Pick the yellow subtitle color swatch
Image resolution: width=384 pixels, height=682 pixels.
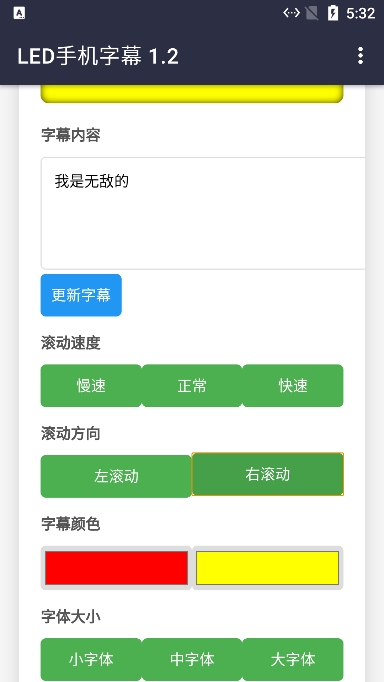[x=267, y=568]
